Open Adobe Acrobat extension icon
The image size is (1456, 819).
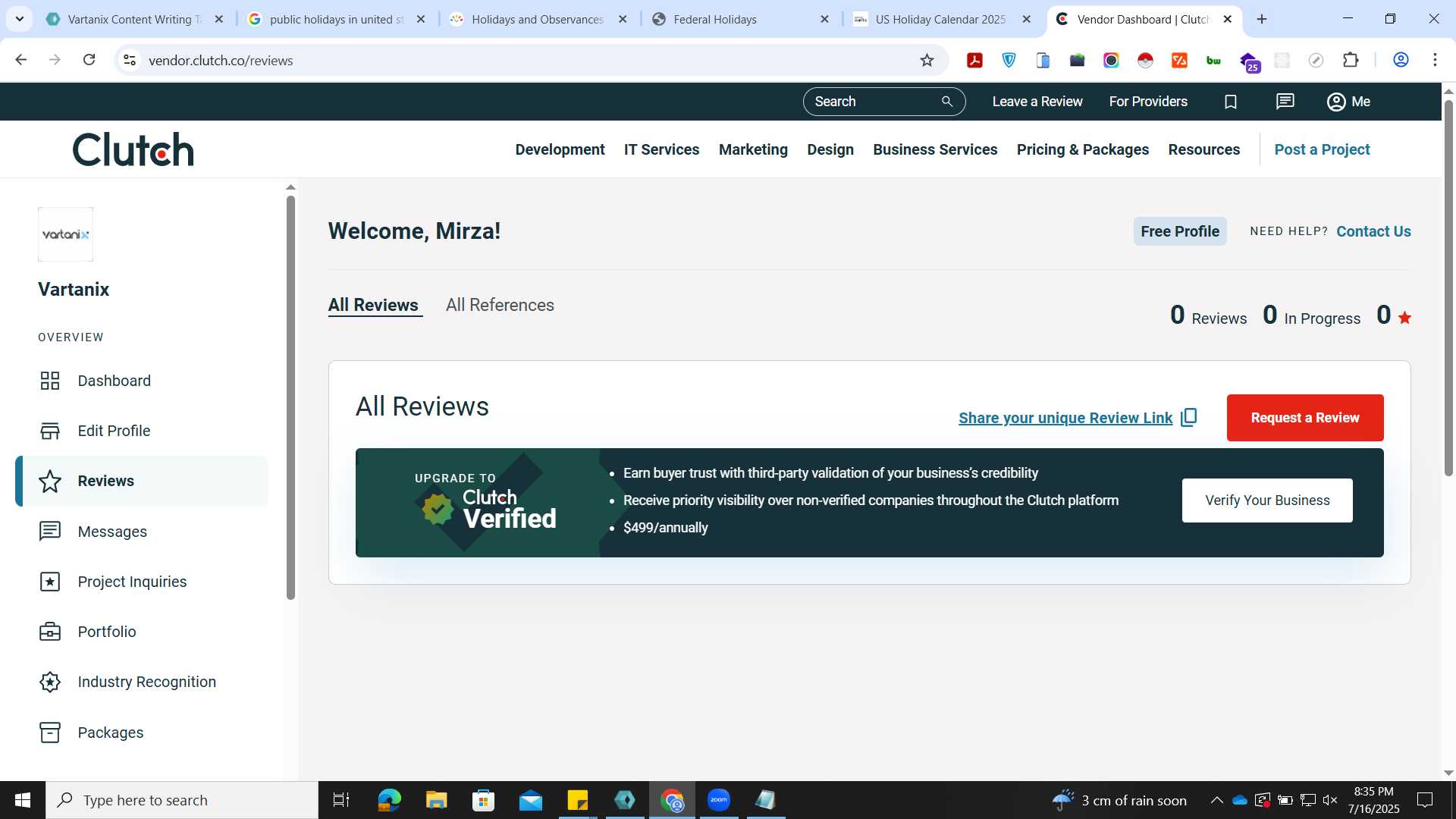tap(974, 60)
